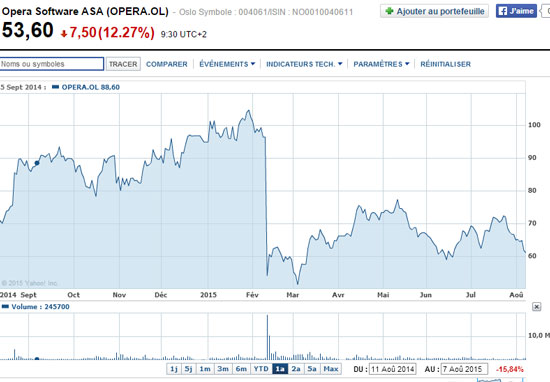This screenshot has height=382, width=550.
Task: Select the 6m time range
Action: [x=241, y=369]
